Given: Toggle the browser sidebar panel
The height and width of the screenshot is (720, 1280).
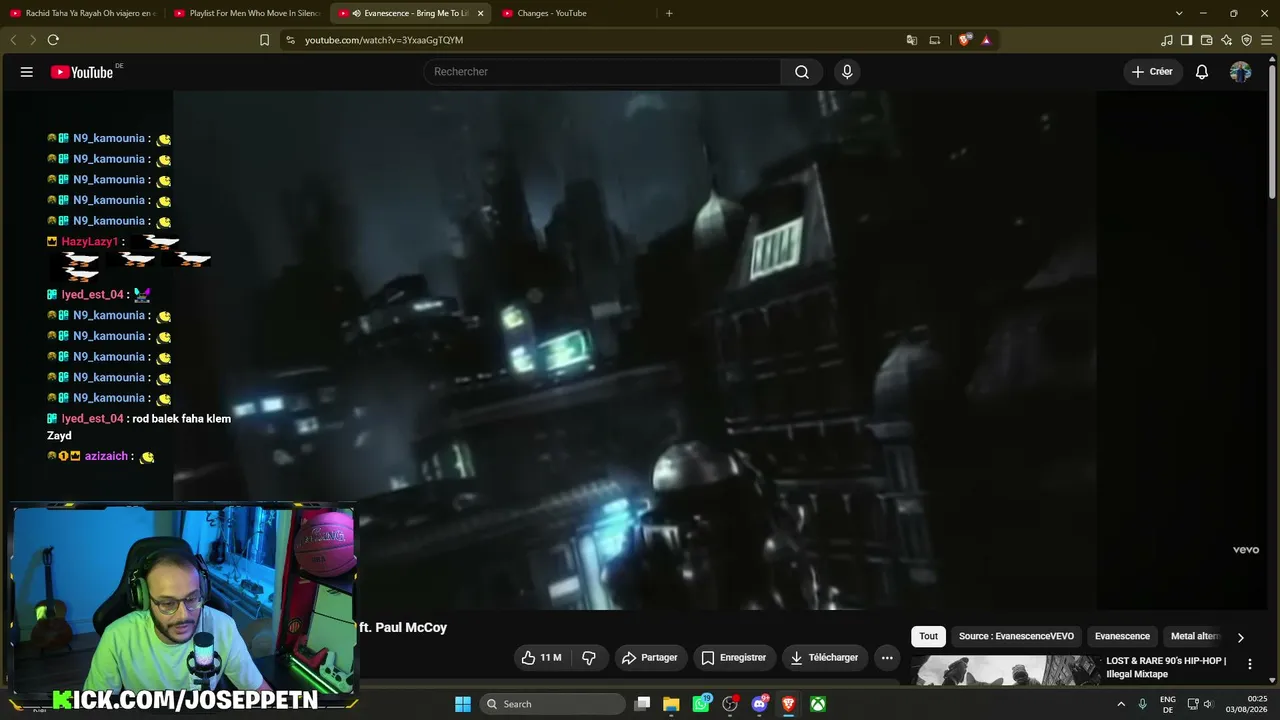Looking at the screenshot, I should coord(1186,40).
